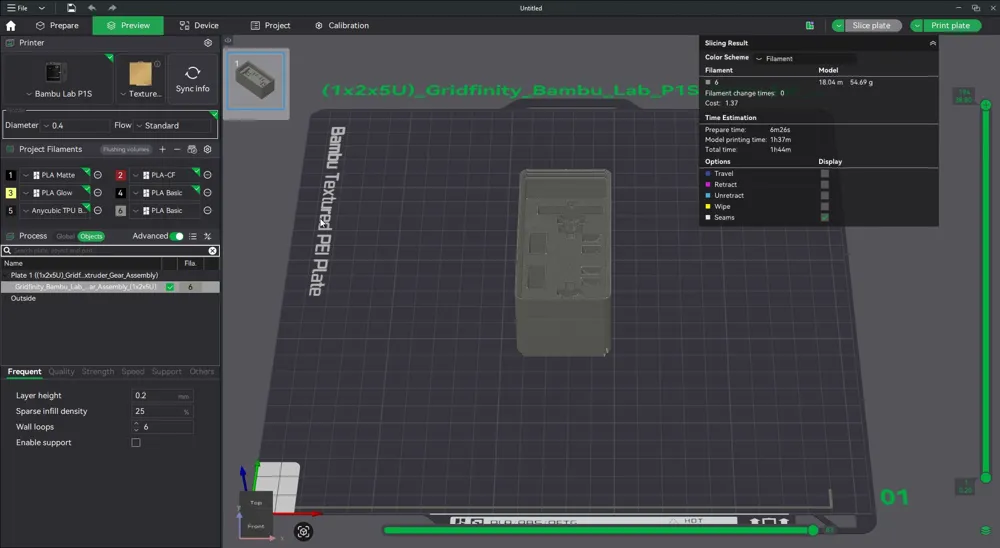Uncheck the Seams display checkbox

(x=825, y=218)
